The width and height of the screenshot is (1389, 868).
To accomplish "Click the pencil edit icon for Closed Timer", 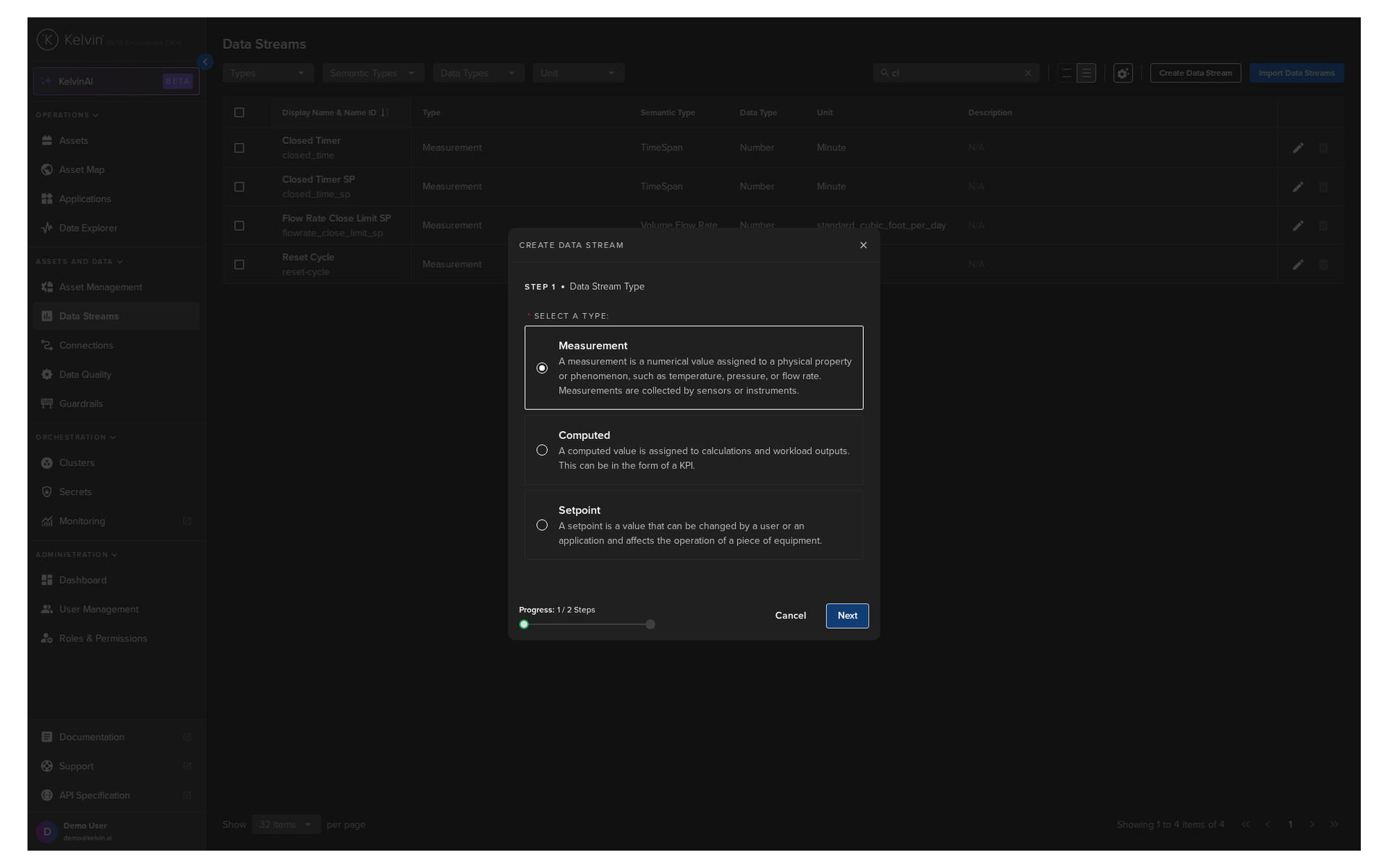I will 1298,148.
